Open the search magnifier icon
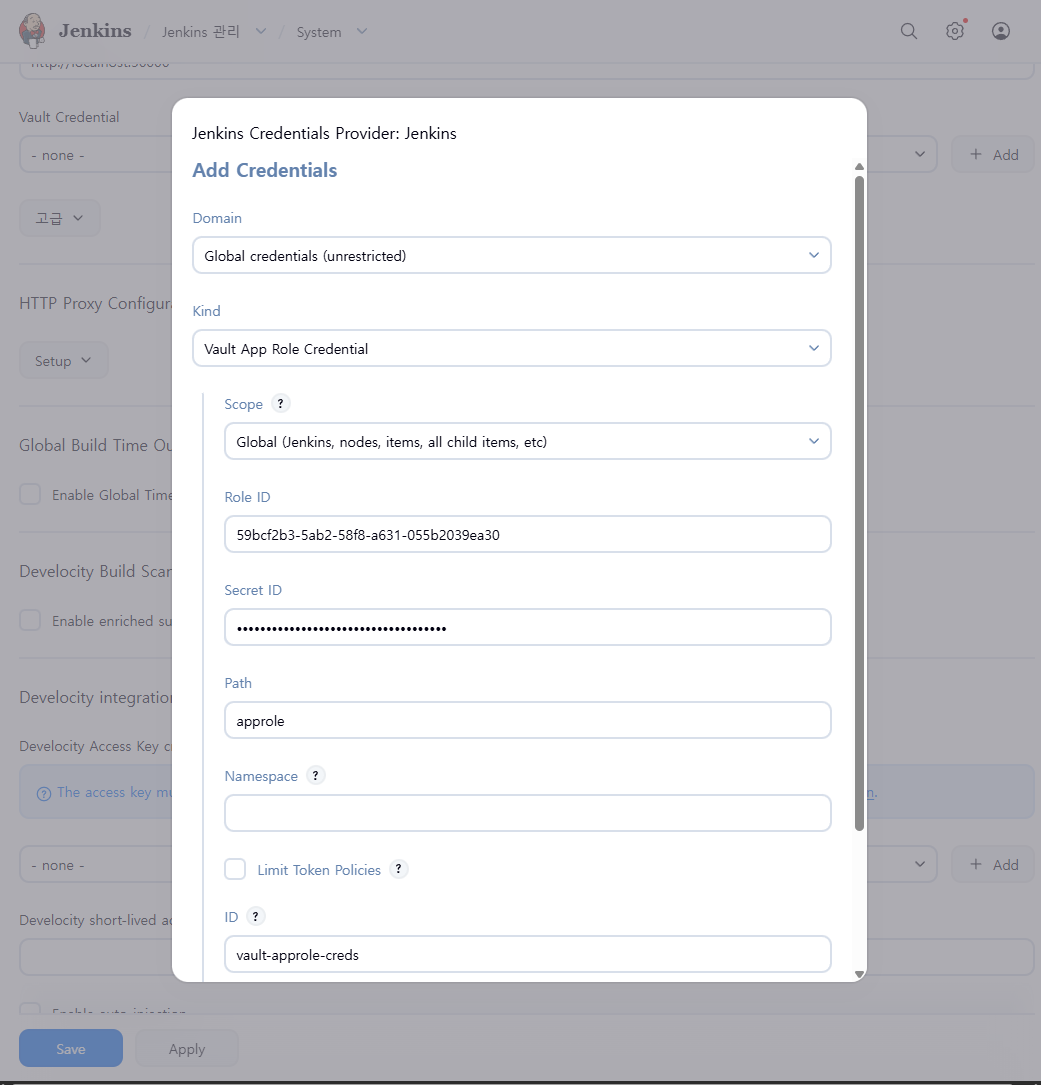Screen dimensions: 1041x1085 click(909, 31)
